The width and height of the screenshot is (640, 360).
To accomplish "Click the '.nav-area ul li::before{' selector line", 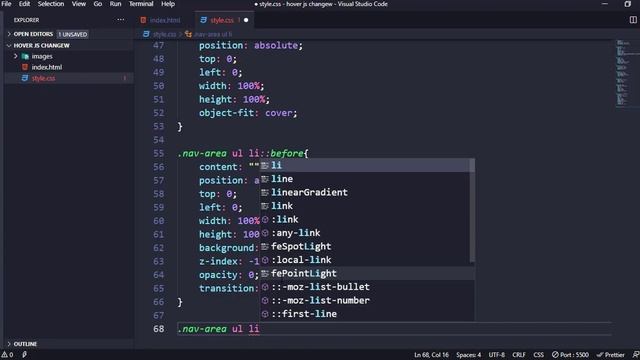I will (x=243, y=153).
